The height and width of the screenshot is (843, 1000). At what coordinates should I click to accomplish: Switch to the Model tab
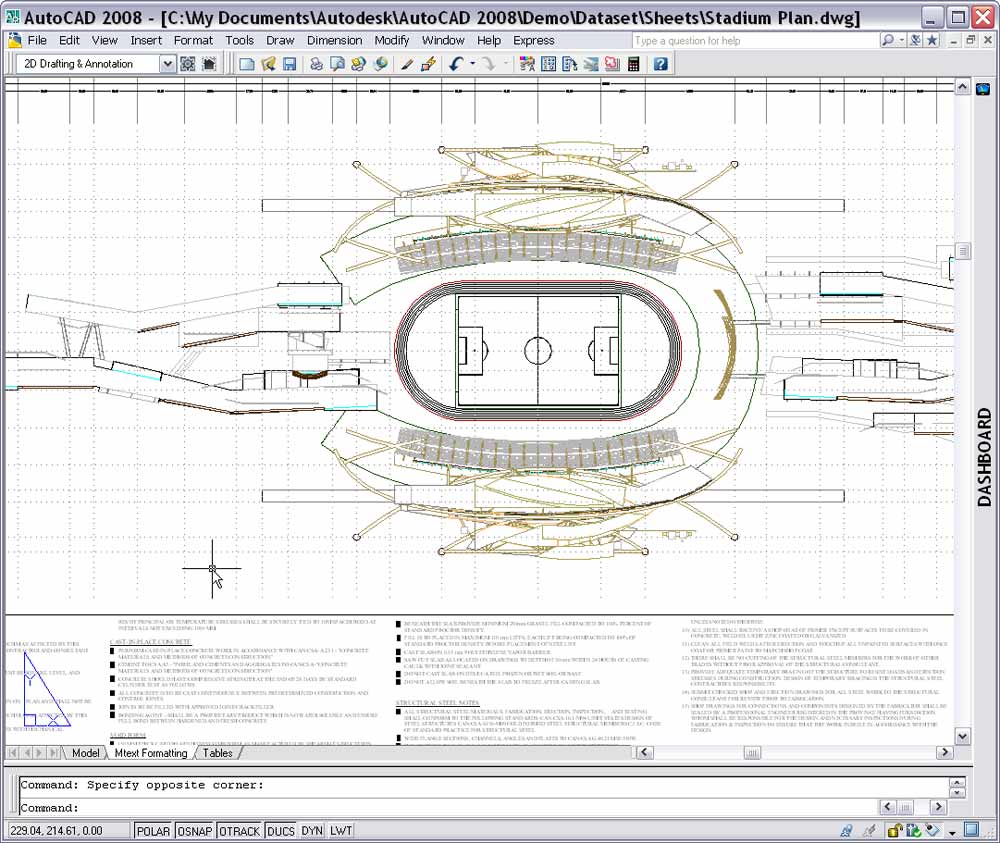[85, 753]
